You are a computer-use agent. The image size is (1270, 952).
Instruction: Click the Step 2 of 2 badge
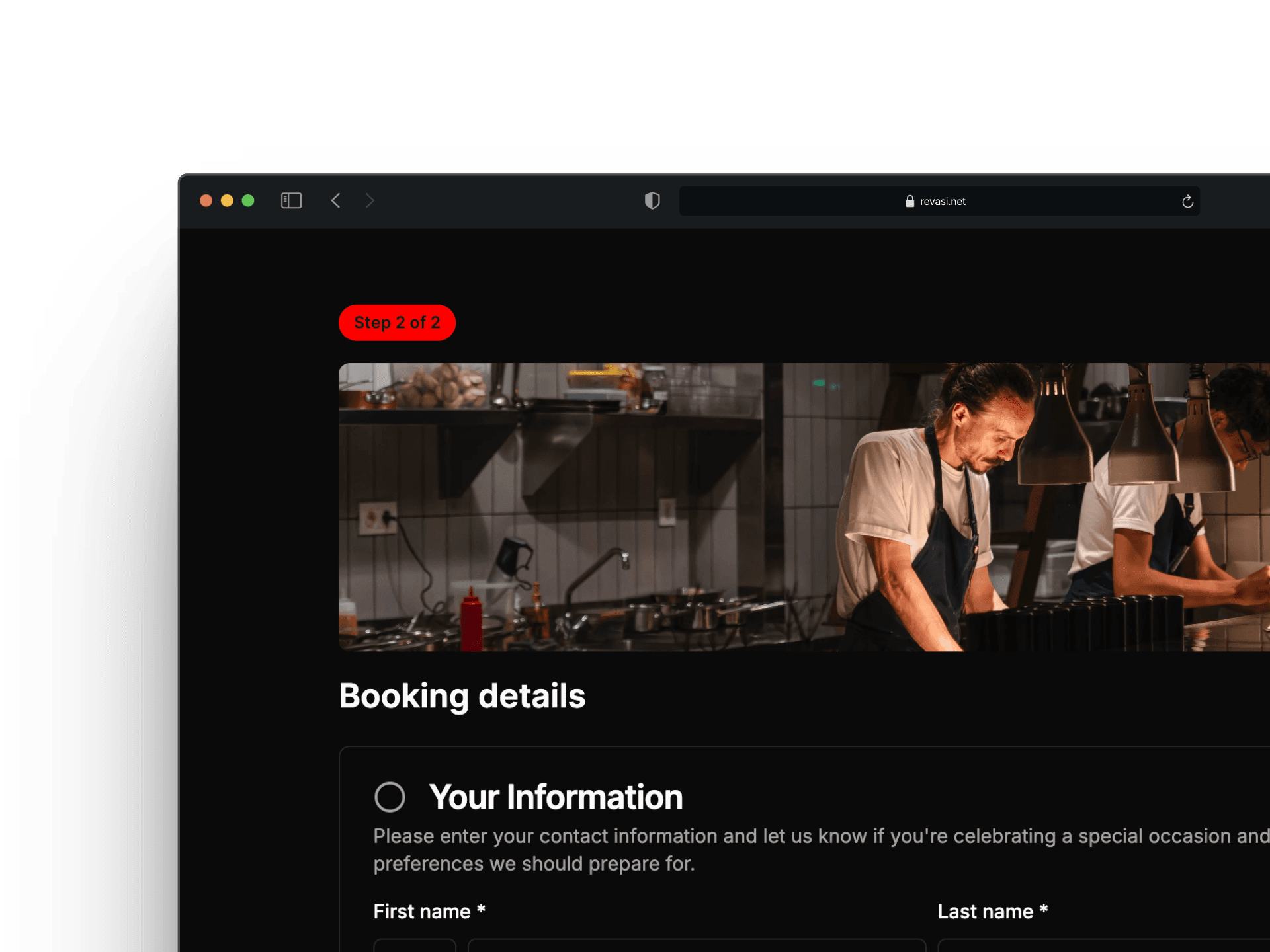point(397,323)
